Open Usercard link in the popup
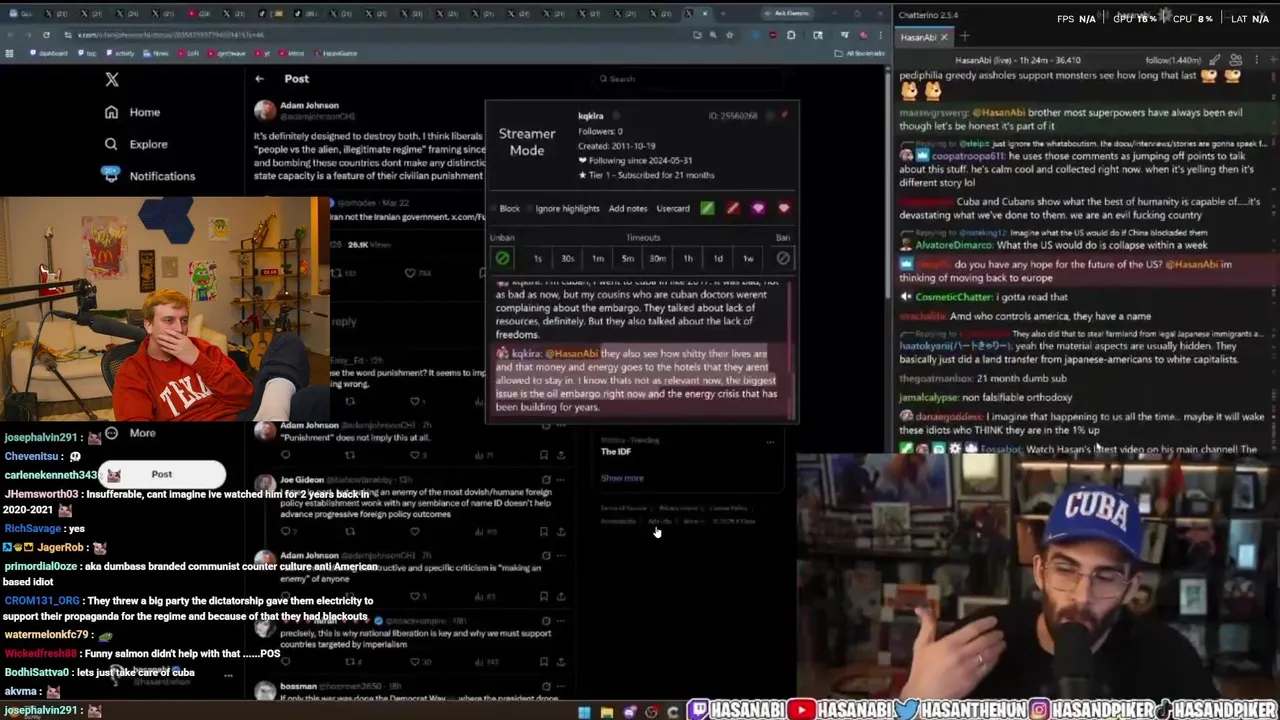Image resolution: width=1280 pixels, height=720 pixels. pyautogui.click(x=673, y=209)
